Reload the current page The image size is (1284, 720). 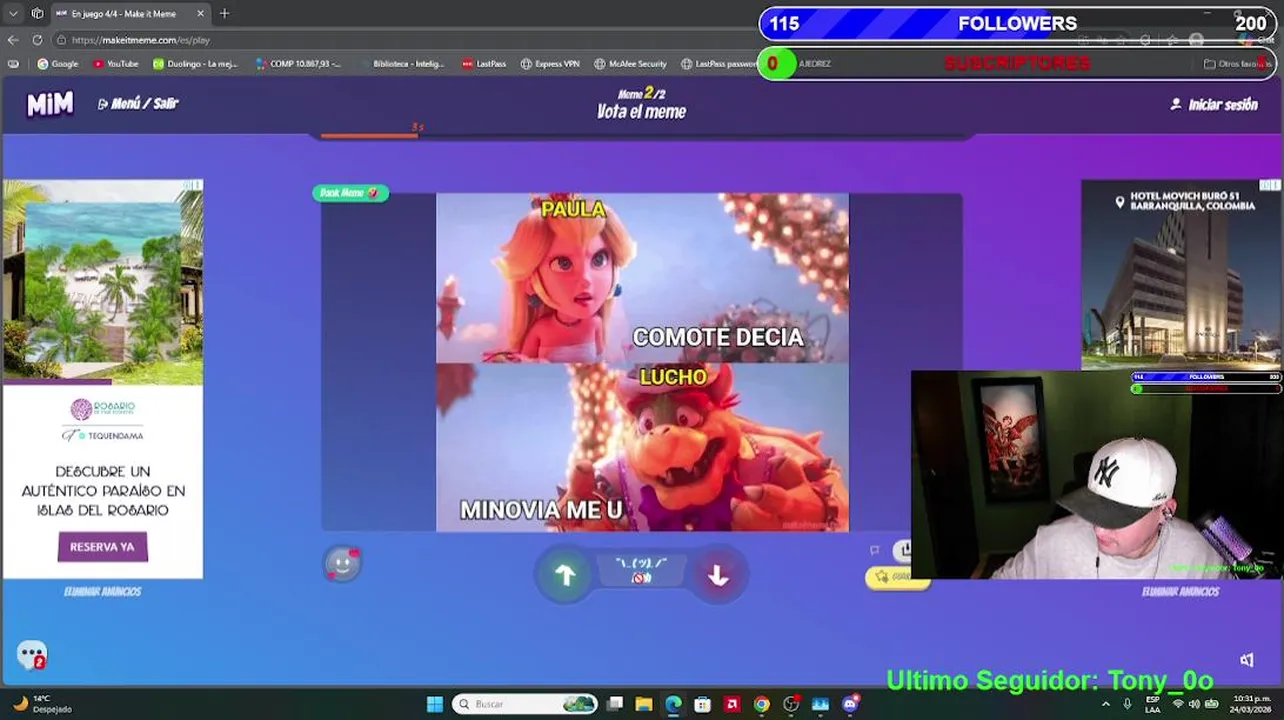37,40
